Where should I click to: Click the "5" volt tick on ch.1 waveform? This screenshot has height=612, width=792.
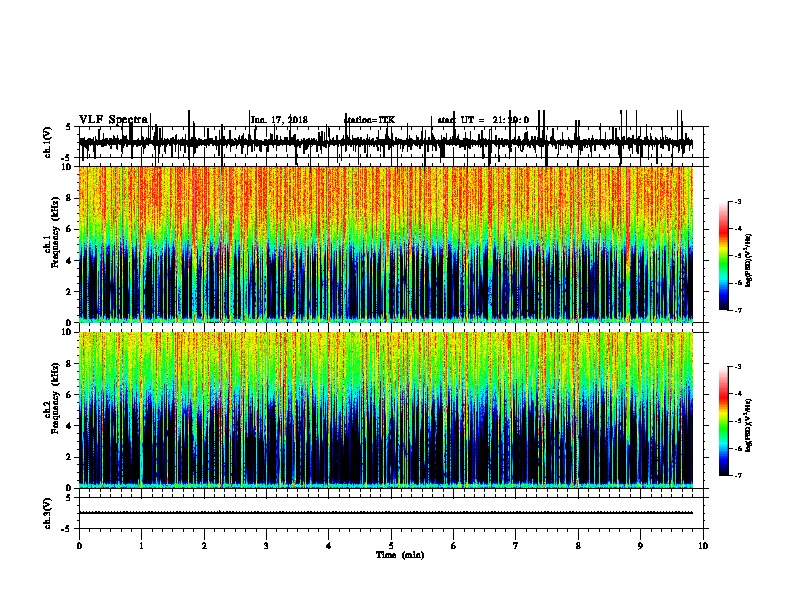coord(68,127)
